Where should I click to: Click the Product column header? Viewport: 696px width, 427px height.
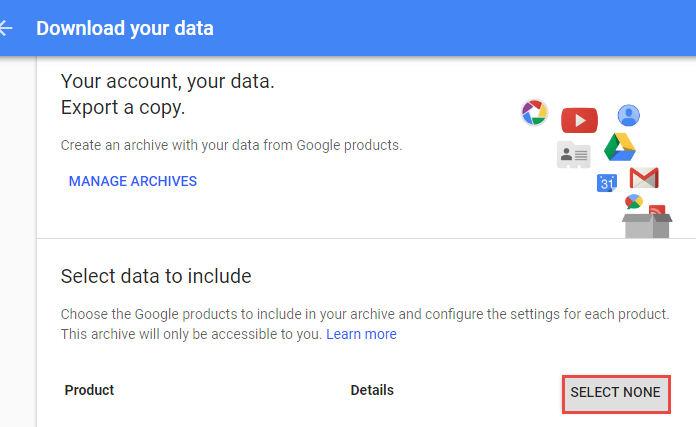coord(89,390)
